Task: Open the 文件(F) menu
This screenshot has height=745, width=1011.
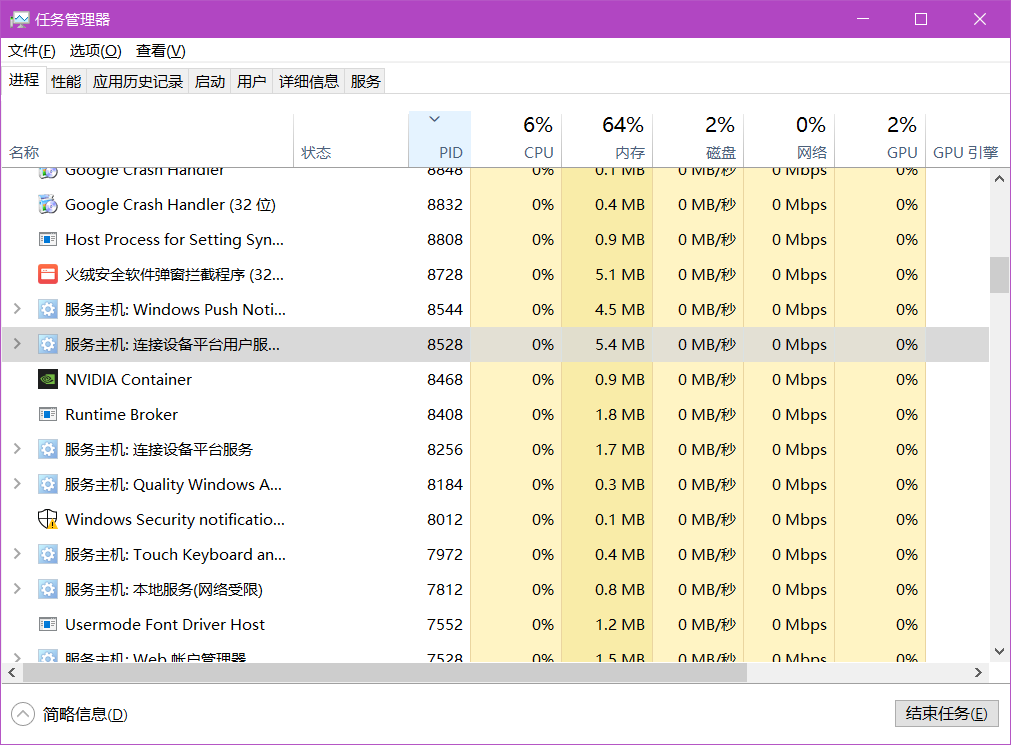Action: click(32, 50)
